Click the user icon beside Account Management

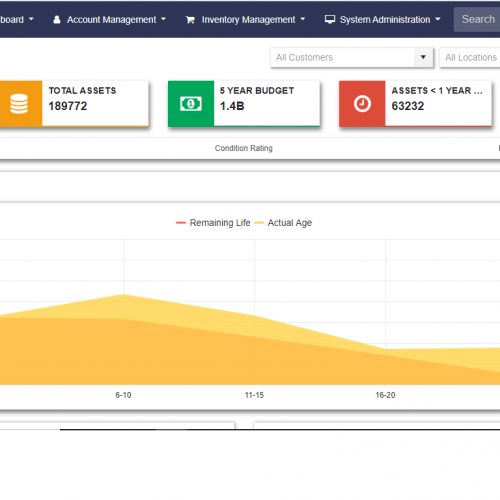coord(57,20)
